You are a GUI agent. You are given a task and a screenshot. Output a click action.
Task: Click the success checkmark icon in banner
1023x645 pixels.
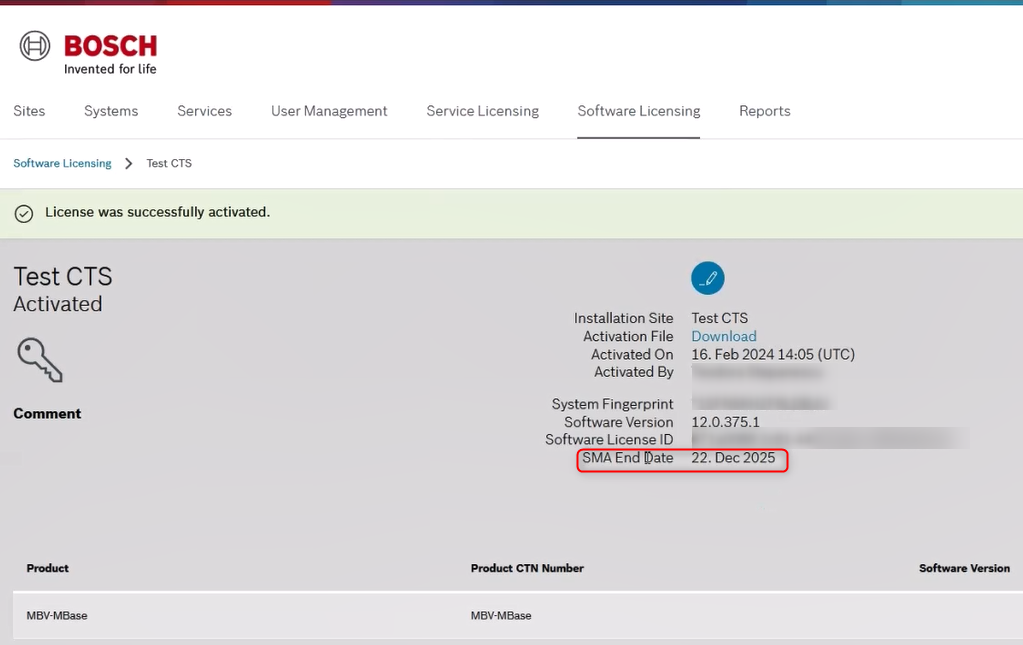(x=24, y=213)
